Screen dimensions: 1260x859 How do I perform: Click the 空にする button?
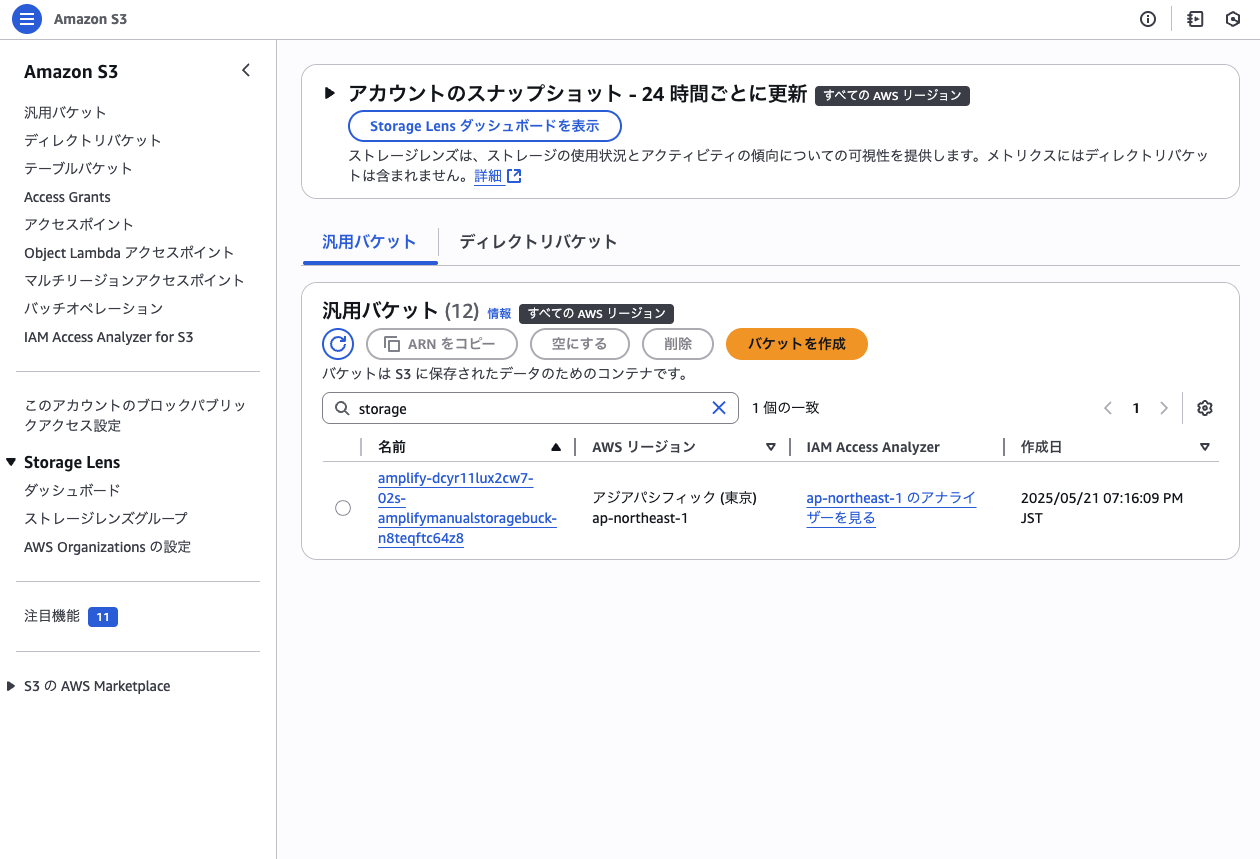click(580, 344)
